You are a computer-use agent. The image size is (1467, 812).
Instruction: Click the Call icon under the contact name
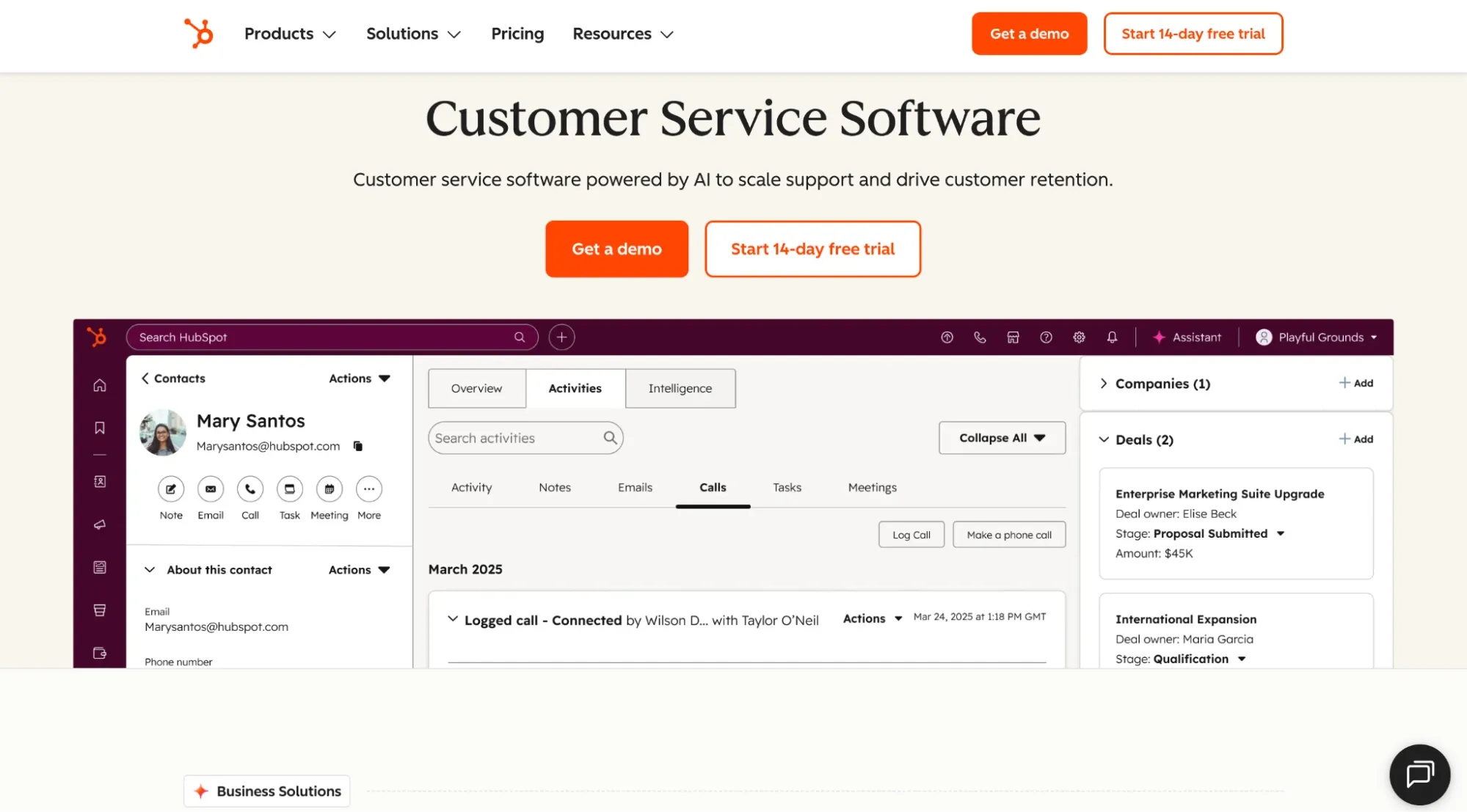pyautogui.click(x=250, y=489)
